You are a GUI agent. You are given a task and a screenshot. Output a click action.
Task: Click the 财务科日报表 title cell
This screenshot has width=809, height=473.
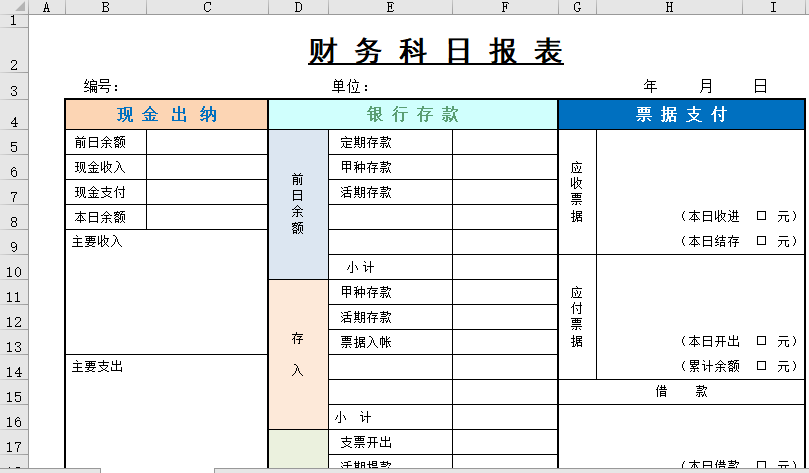point(435,52)
